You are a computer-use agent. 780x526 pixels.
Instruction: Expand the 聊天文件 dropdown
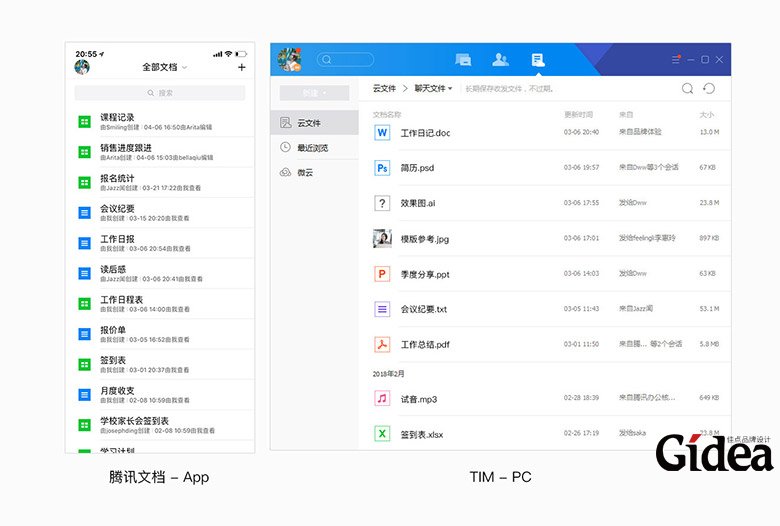point(433,88)
